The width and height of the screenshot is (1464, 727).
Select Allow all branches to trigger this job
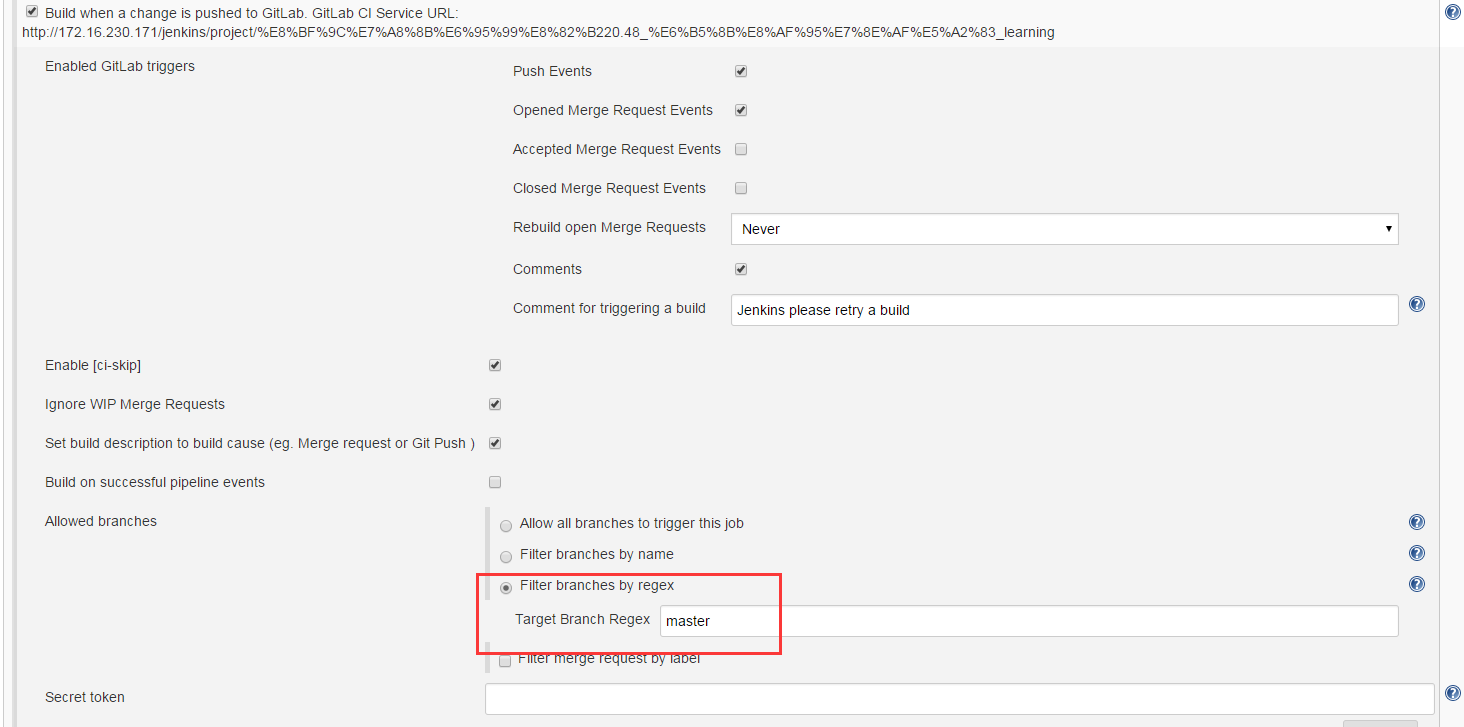506,525
